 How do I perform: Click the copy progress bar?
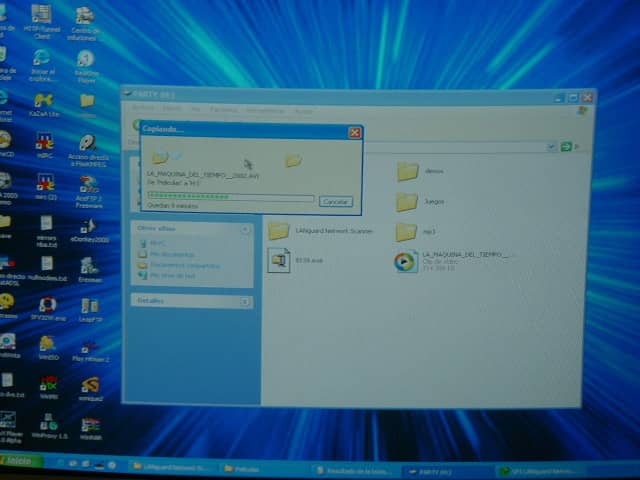230,197
